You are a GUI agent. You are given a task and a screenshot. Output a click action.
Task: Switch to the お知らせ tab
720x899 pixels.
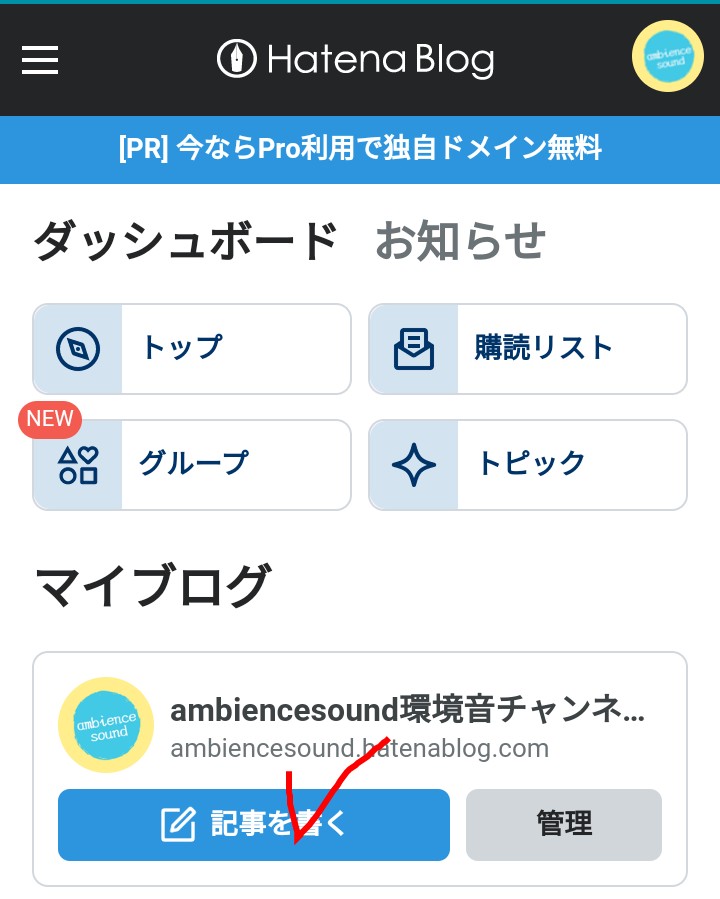click(x=460, y=240)
